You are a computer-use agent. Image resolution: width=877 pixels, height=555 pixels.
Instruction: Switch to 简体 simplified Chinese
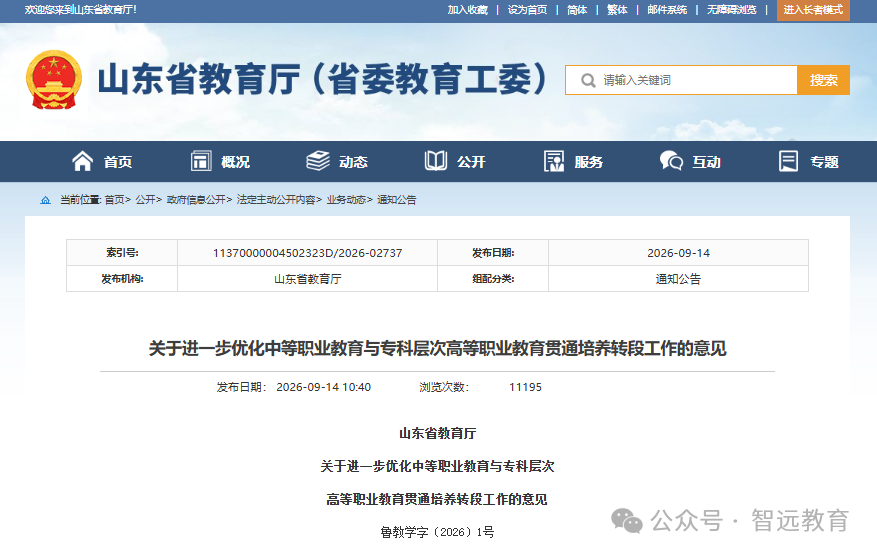(577, 10)
